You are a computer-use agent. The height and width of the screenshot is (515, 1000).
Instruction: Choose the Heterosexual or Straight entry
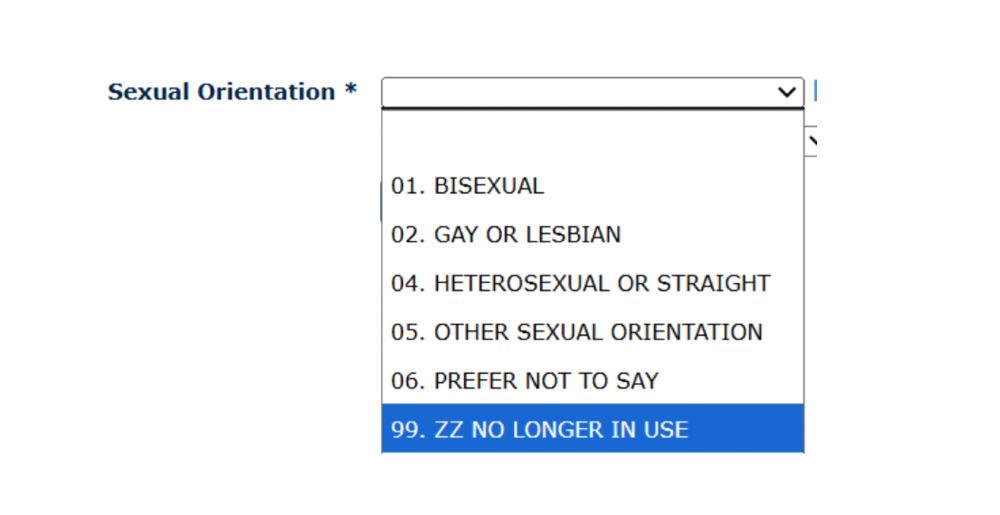pos(580,283)
